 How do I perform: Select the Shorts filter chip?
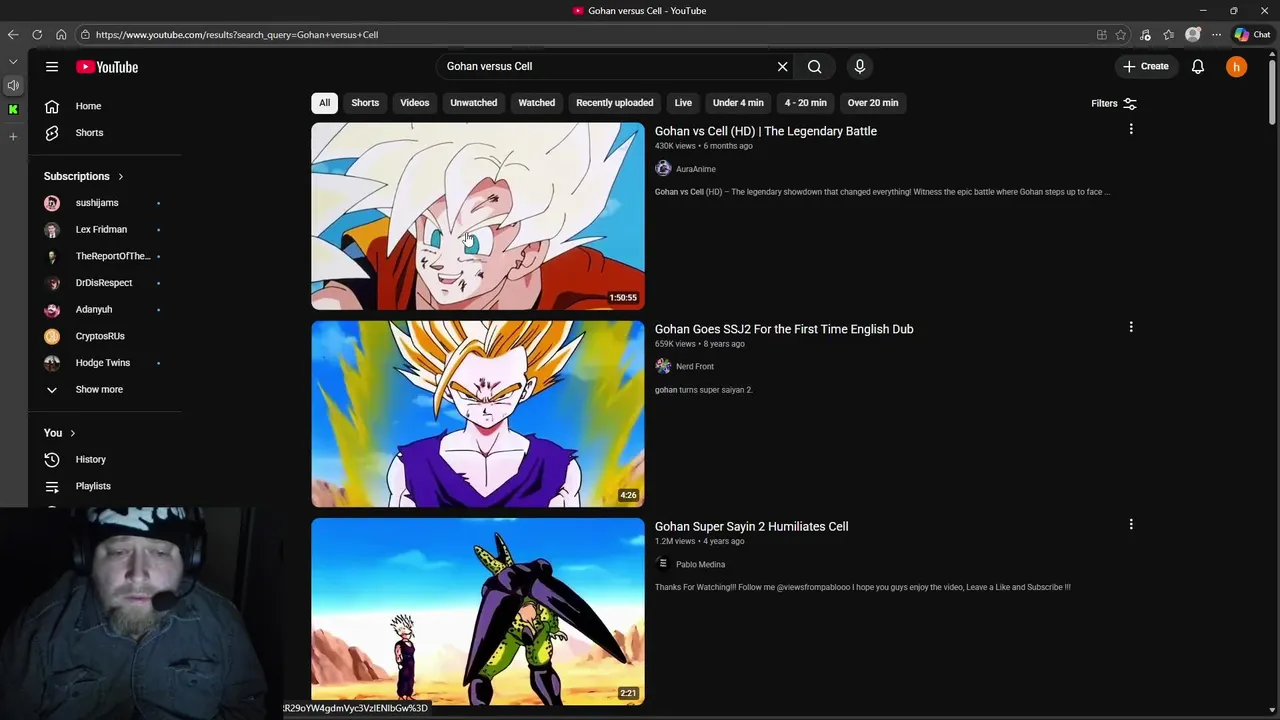pos(365,103)
